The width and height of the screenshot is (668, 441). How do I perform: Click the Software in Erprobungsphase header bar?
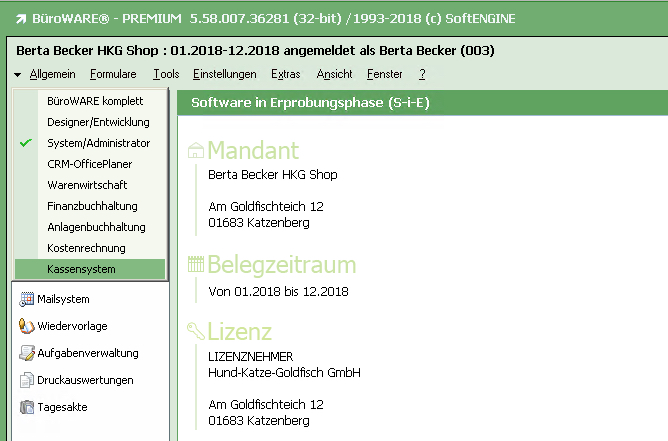(420, 103)
